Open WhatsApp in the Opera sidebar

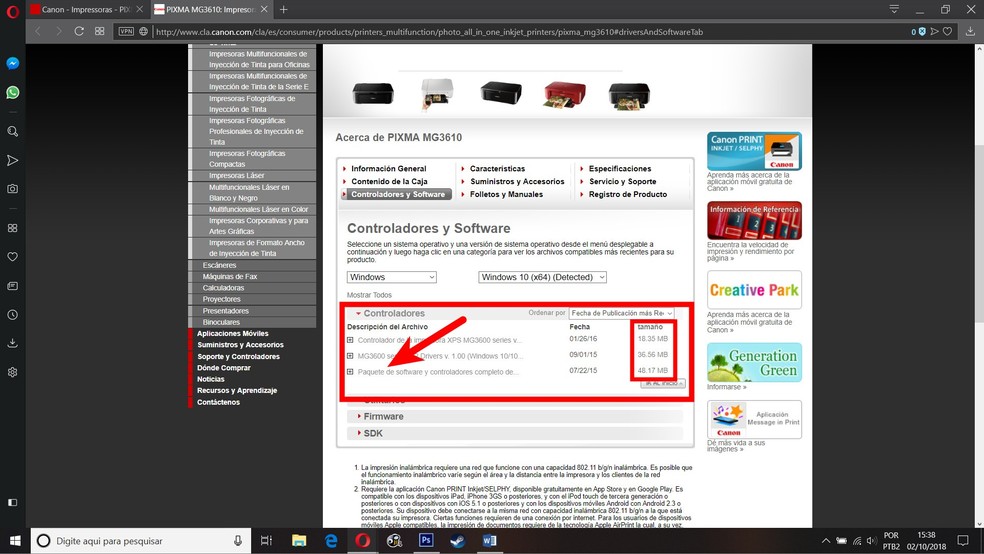tap(13, 92)
